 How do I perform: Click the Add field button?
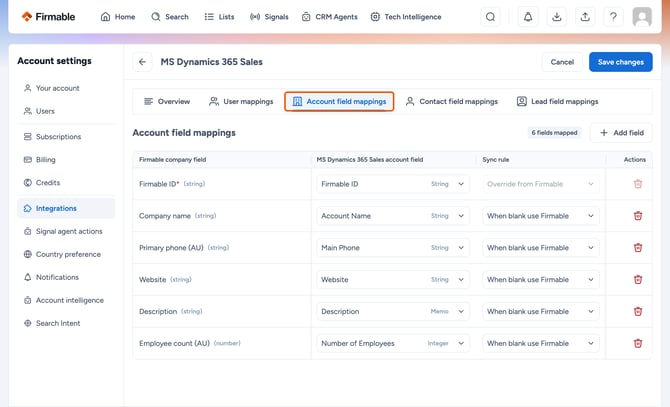(621, 133)
